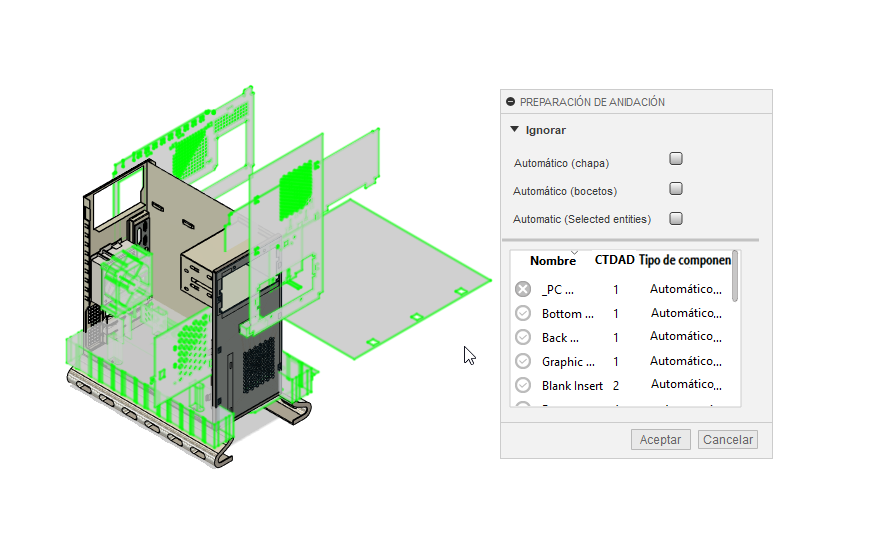Click the Aceptar button

tap(661, 440)
